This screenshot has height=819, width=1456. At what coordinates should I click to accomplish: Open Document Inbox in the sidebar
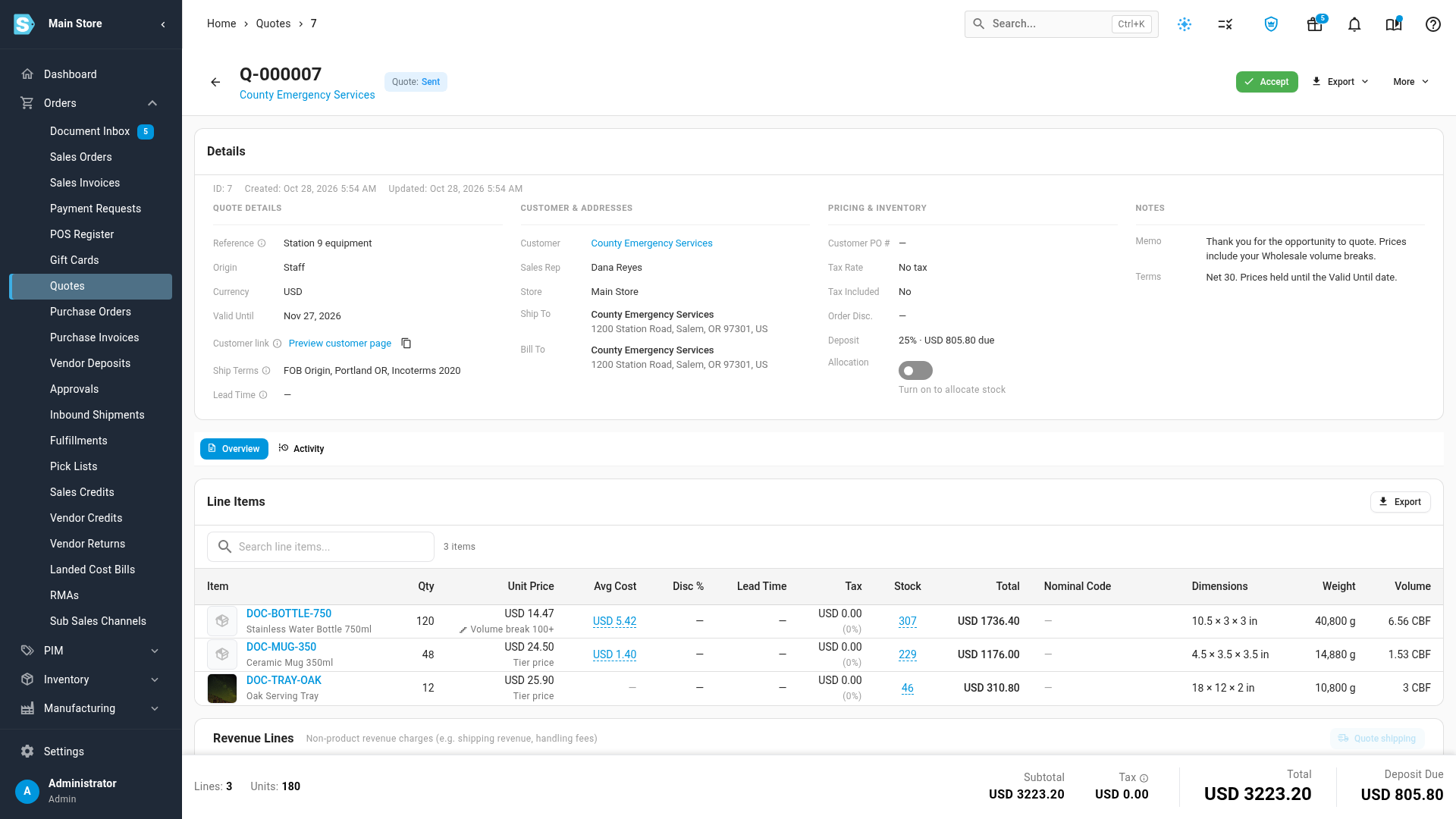point(91,131)
